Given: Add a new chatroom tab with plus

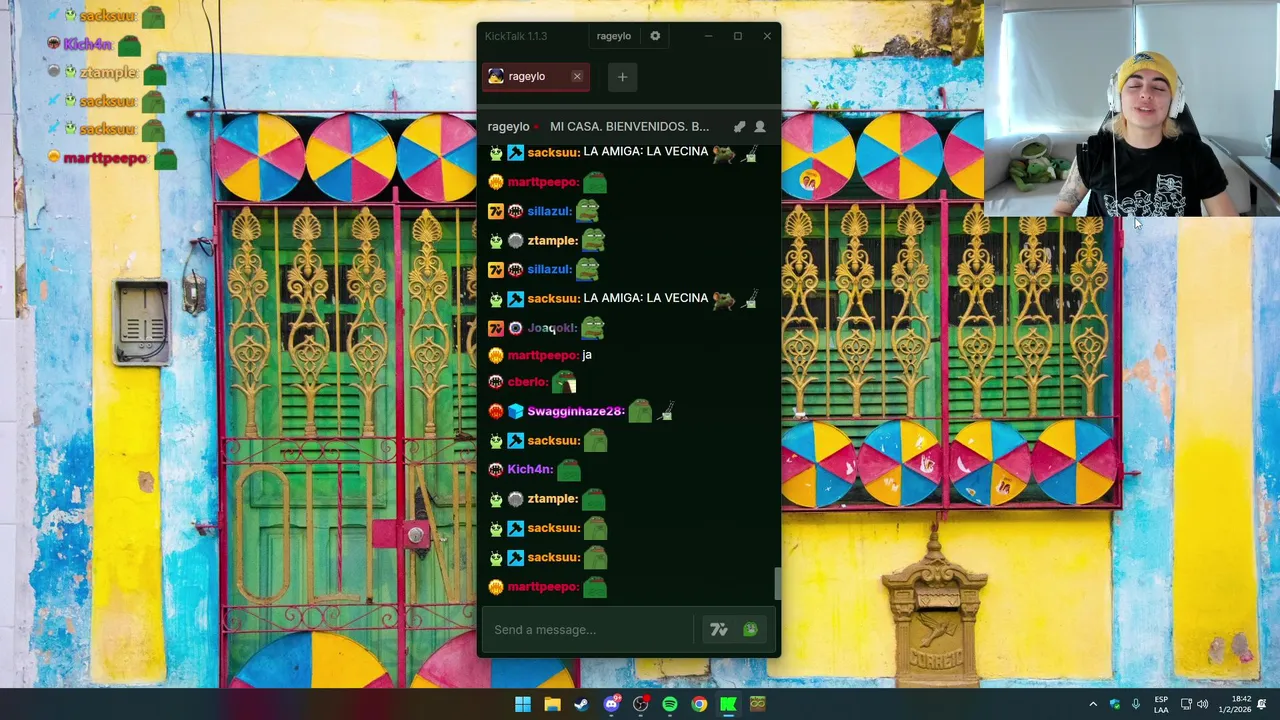Looking at the screenshot, I should 622,77.
